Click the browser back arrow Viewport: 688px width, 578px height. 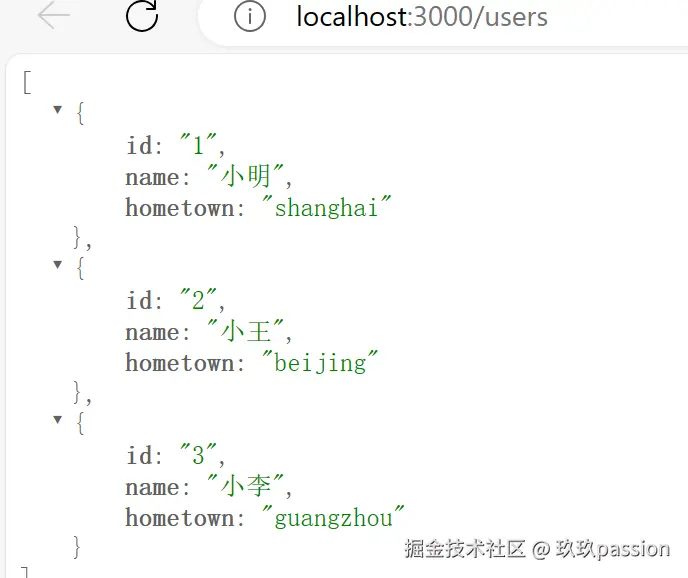[x=54, y=15]
